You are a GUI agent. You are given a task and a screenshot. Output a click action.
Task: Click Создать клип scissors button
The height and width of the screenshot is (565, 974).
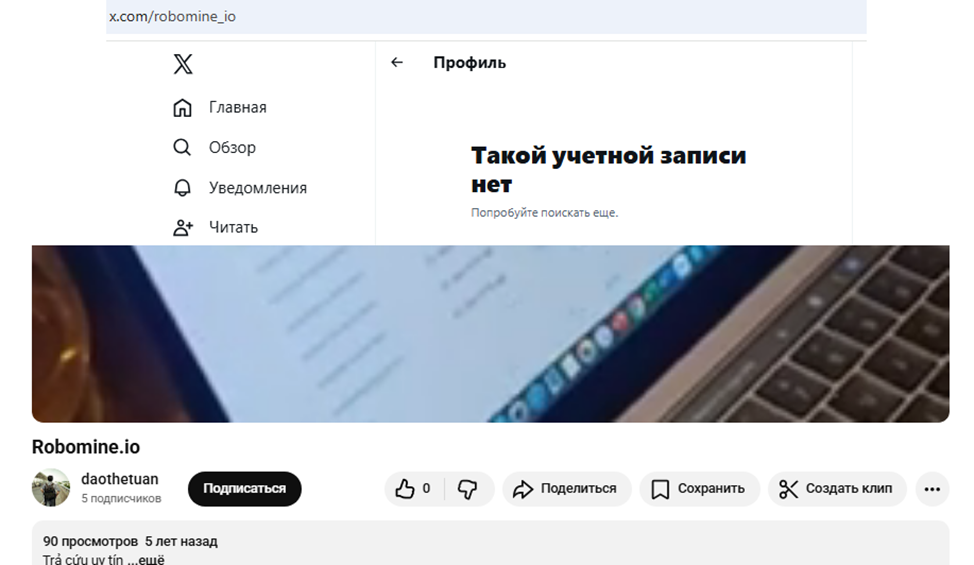click(x=837, y=489)
